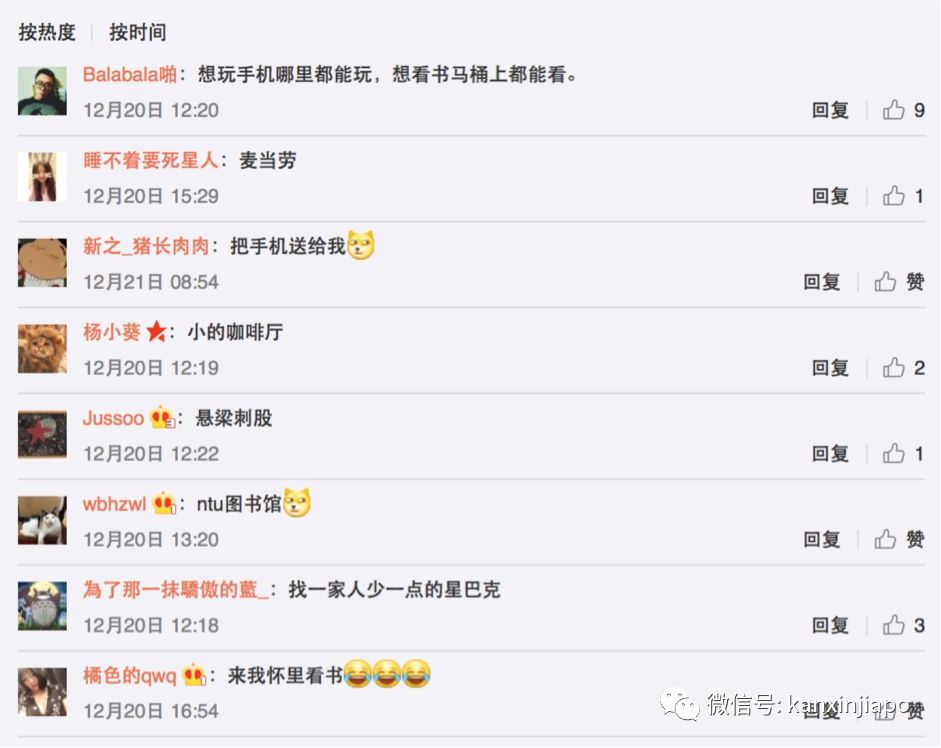Click red star badge beside 杨小葵
This screenshot has width=941, height=748.
coord(157,331)
